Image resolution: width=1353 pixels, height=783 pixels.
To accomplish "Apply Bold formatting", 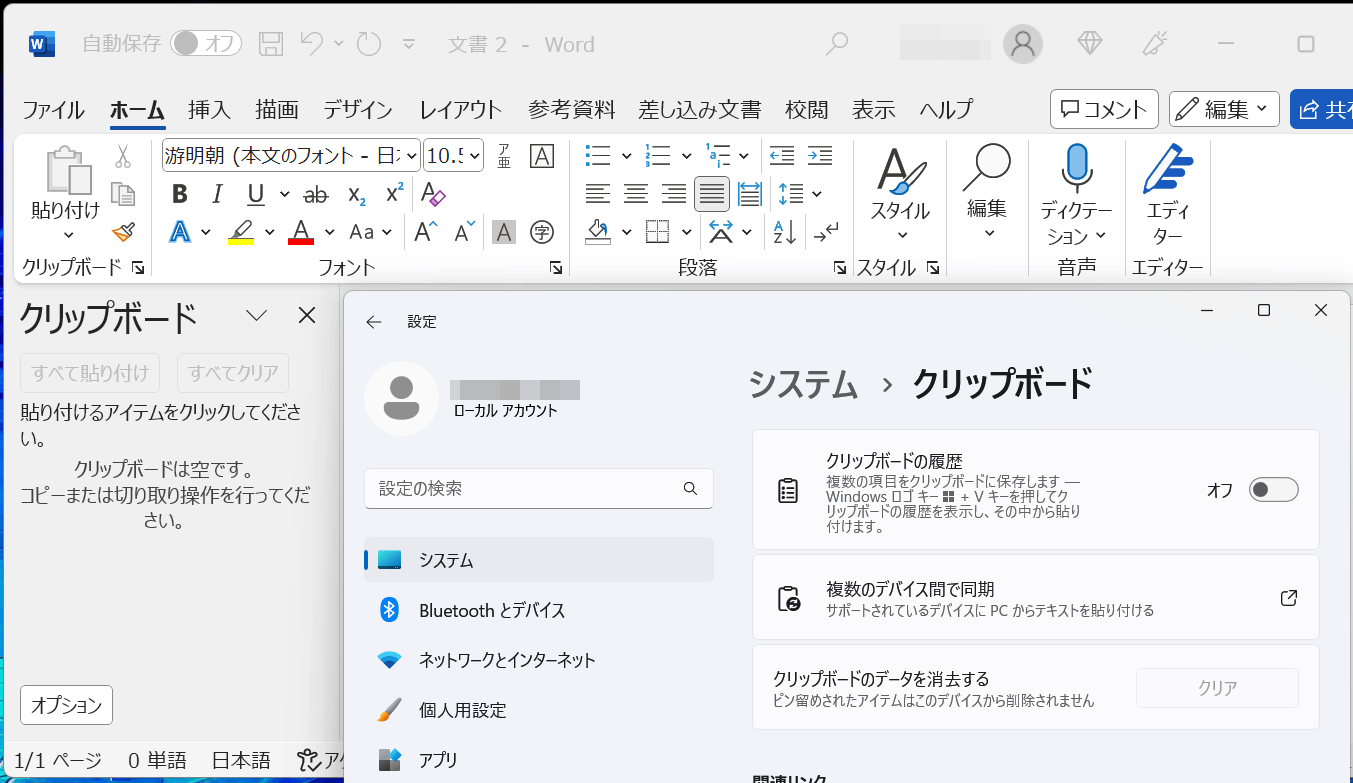I will click(180, 194).
